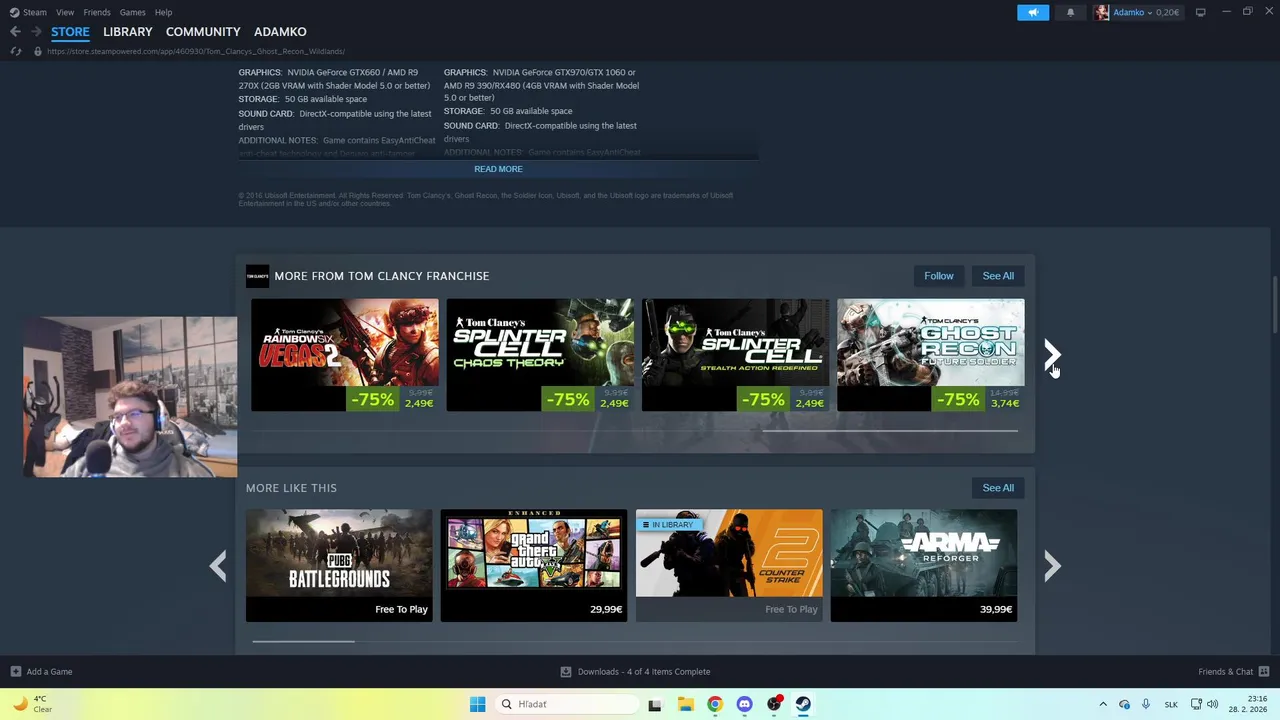Move the More Like This carousel left
1280x720 pixels.
[x=218, y=566]
